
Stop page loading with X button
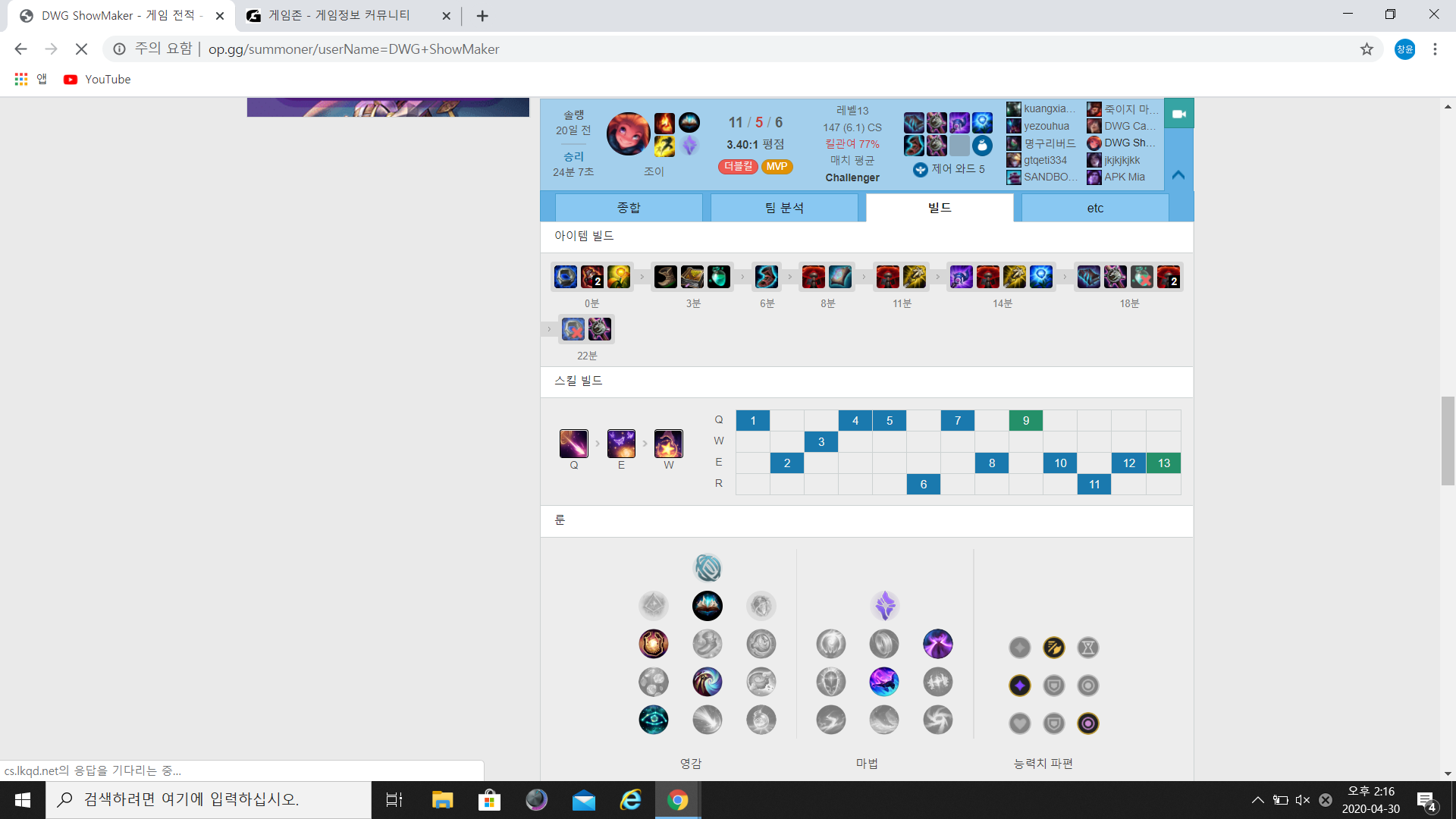pos(81,49)
